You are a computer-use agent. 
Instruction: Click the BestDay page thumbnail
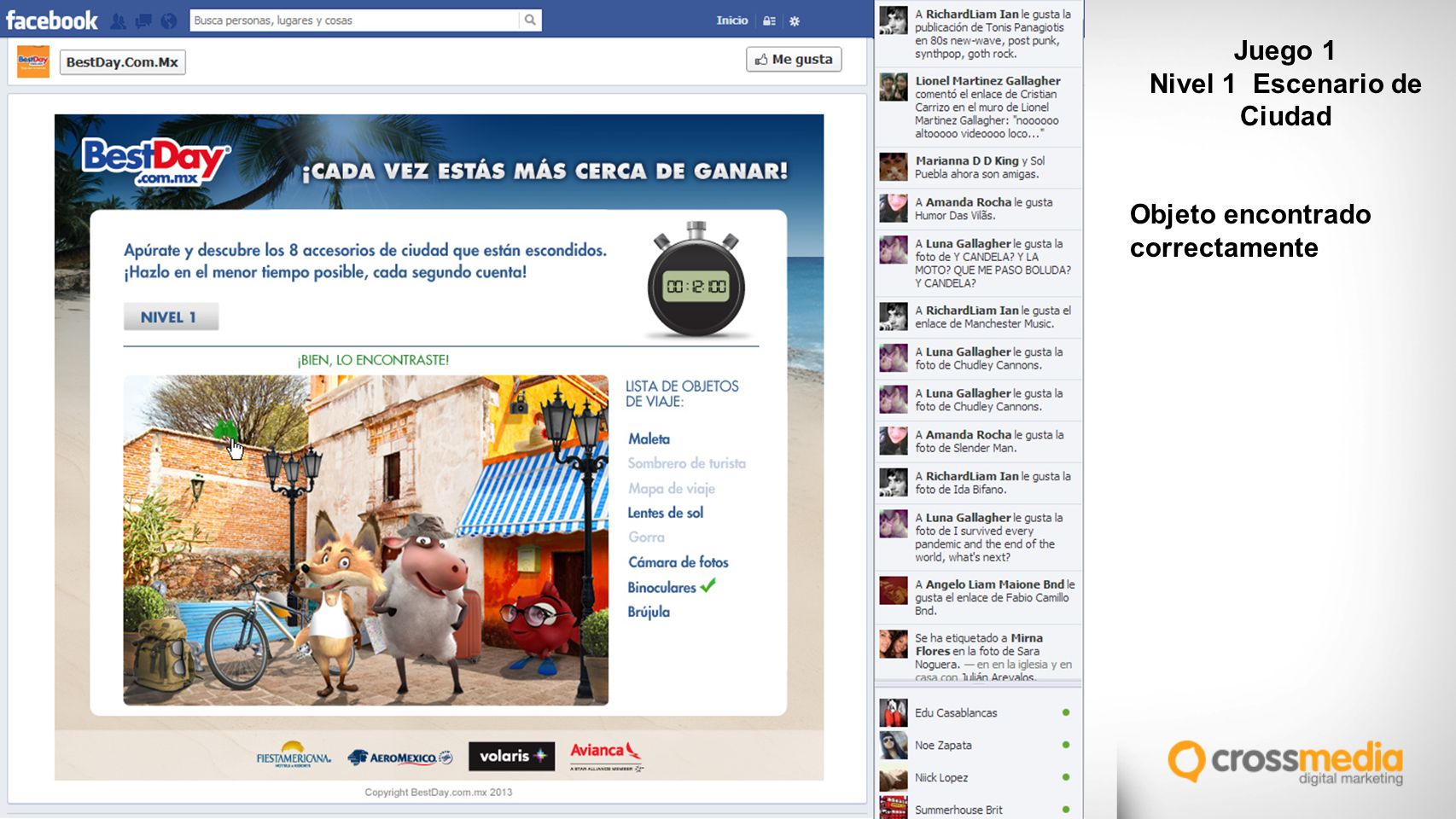(33, 61)
